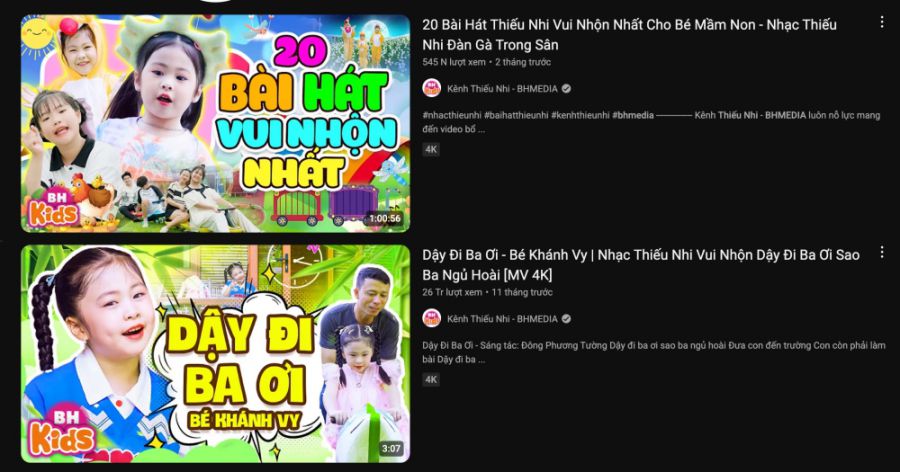
Task: Open the three-dot menu for the Dậy Đi Ba Ơi video
Action: [882, 252]
